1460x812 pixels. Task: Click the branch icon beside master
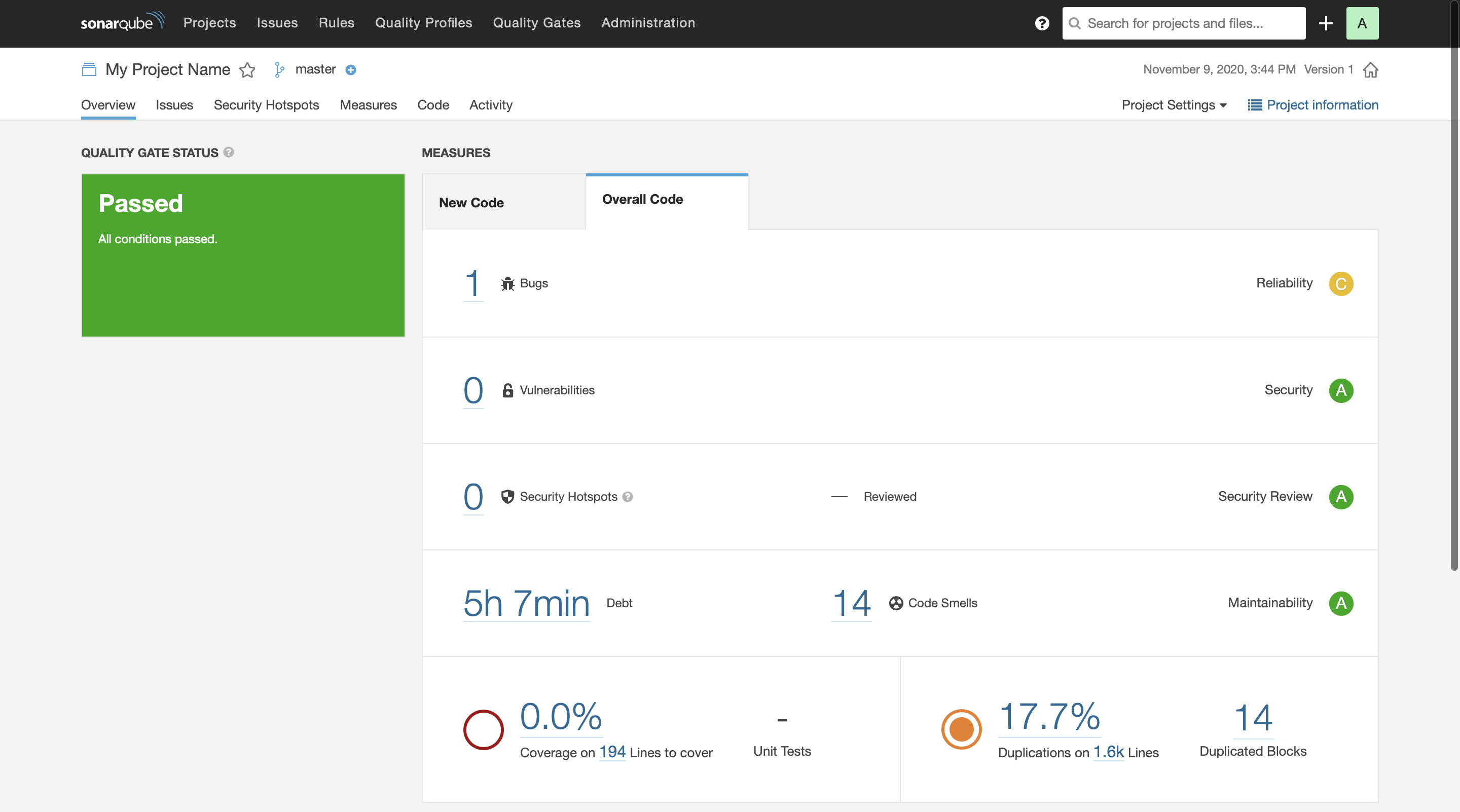279,70
